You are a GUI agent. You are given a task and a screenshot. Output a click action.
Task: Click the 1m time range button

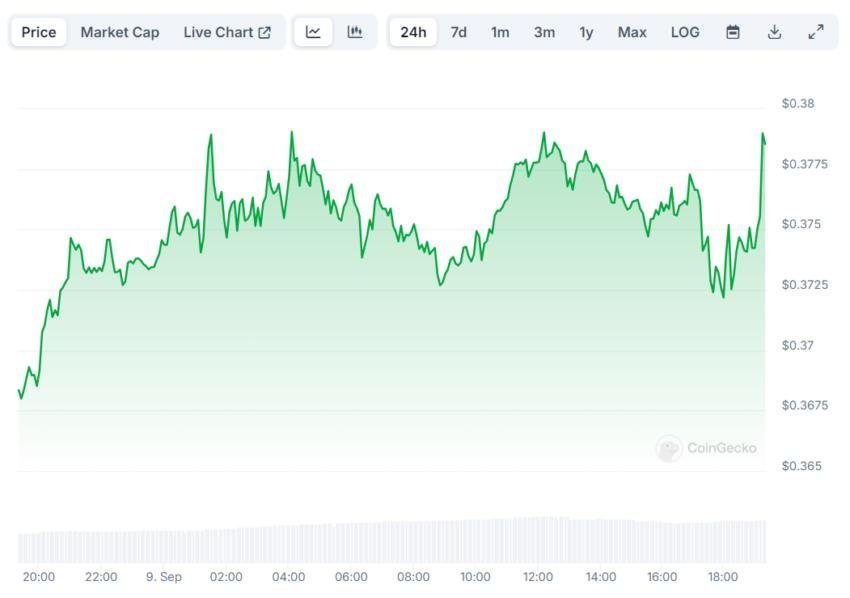(499, 31)
